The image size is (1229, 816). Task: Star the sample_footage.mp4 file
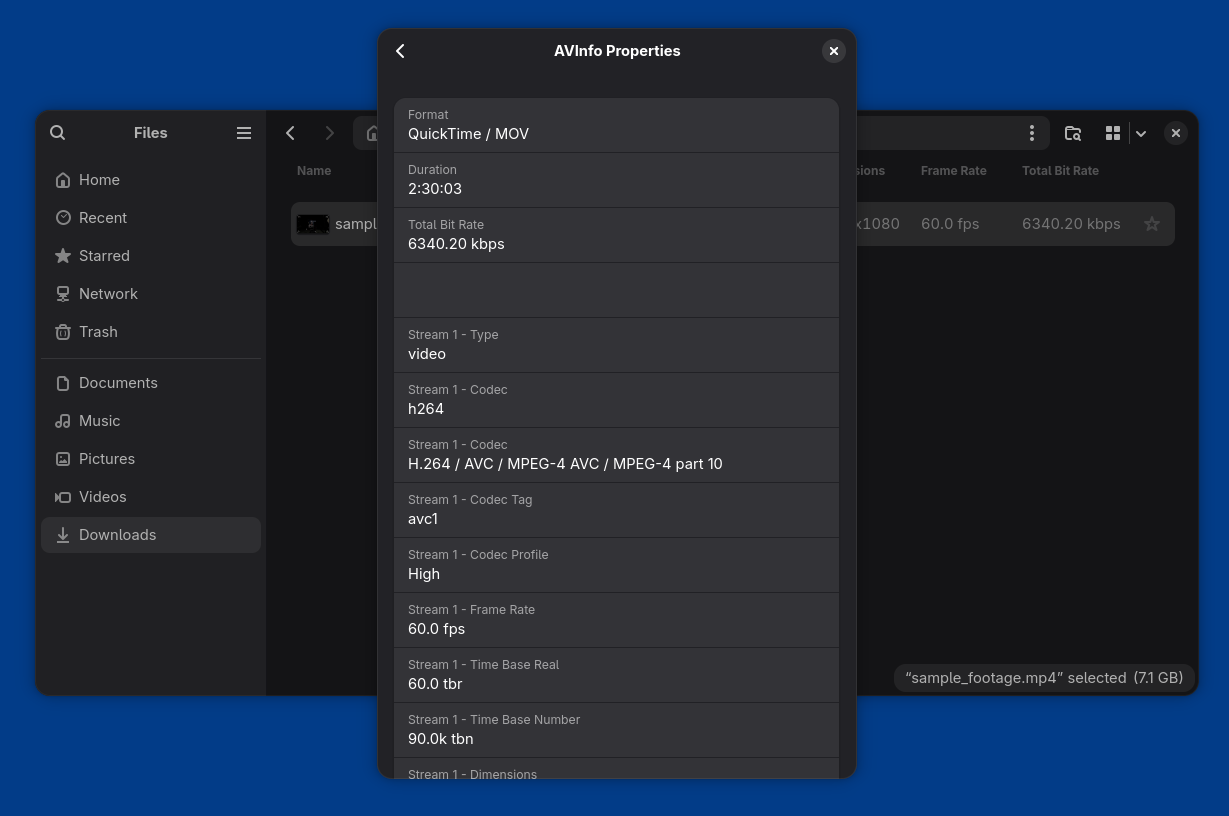click(x=1152, y=224)
